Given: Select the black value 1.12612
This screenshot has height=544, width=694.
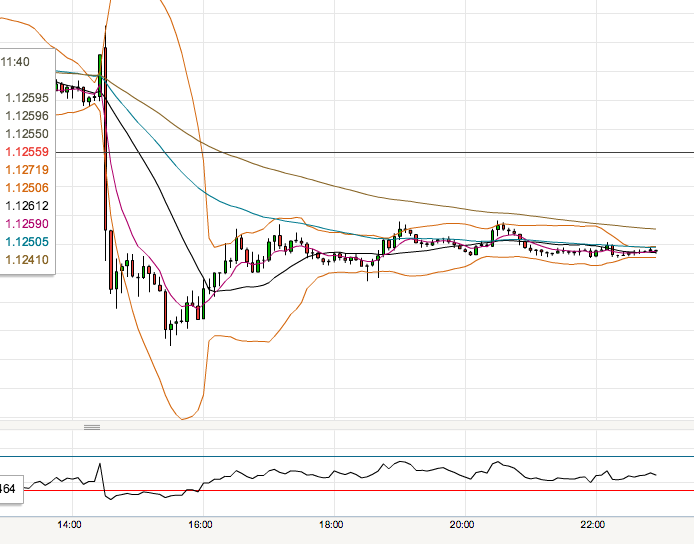Looking at the screenshot, I should coord(27,206).
